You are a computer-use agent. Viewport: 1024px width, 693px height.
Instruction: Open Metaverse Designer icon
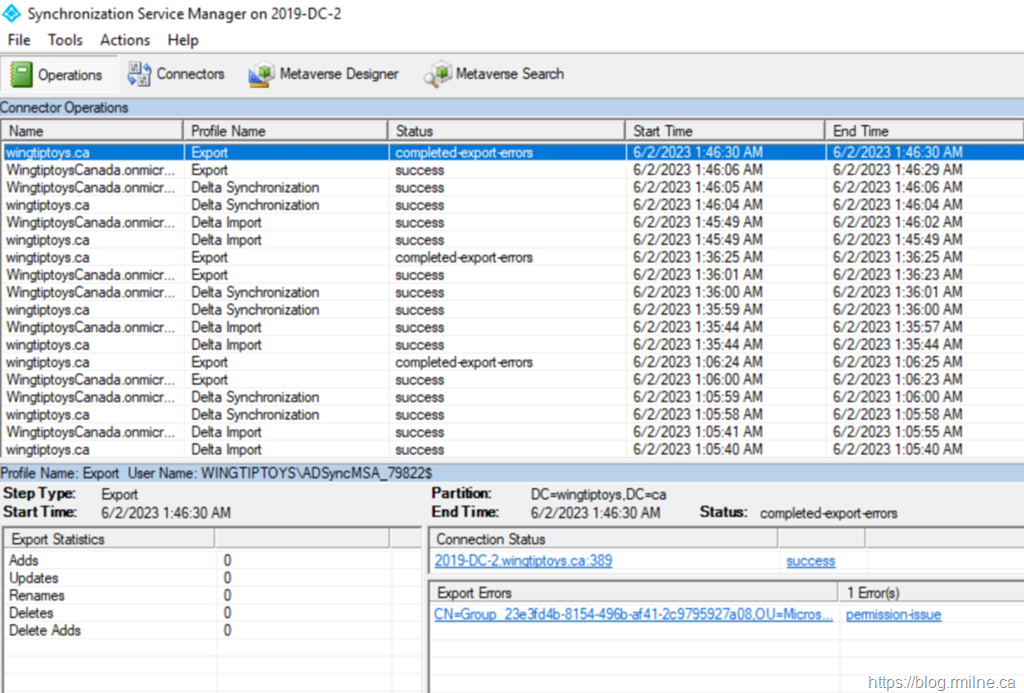point(262,75)
